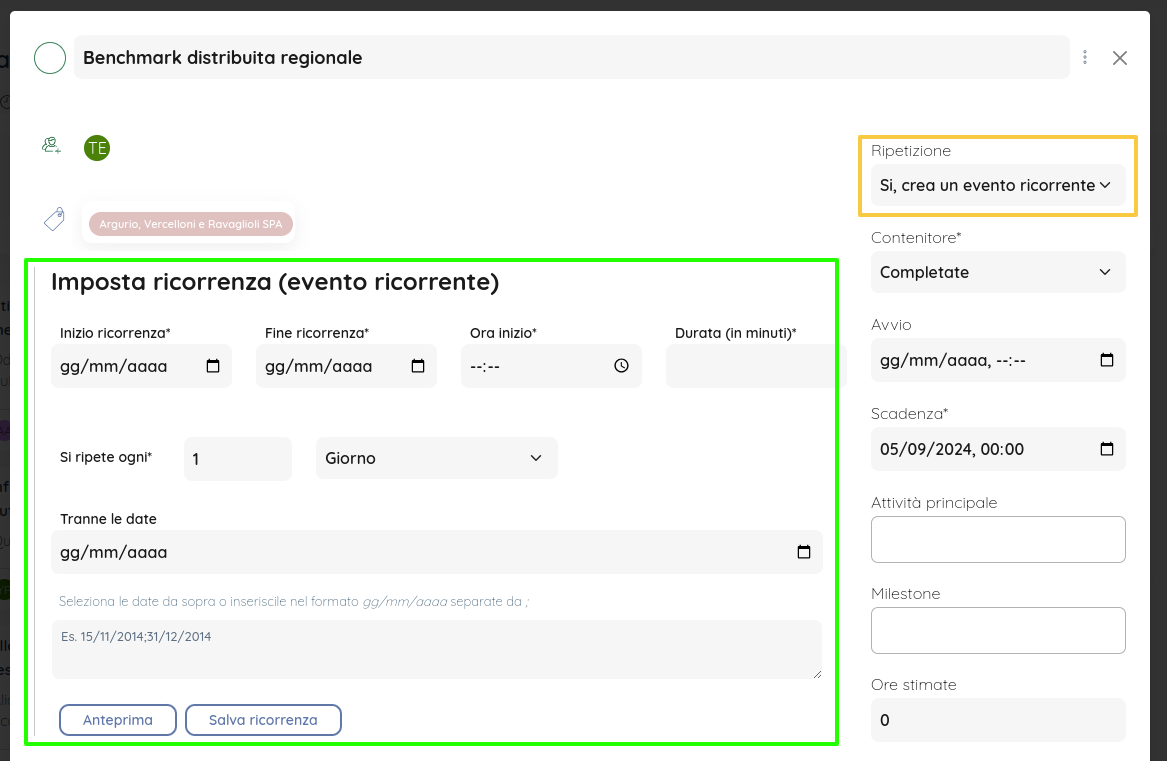Click the Attività principale input field

point(997,540)
